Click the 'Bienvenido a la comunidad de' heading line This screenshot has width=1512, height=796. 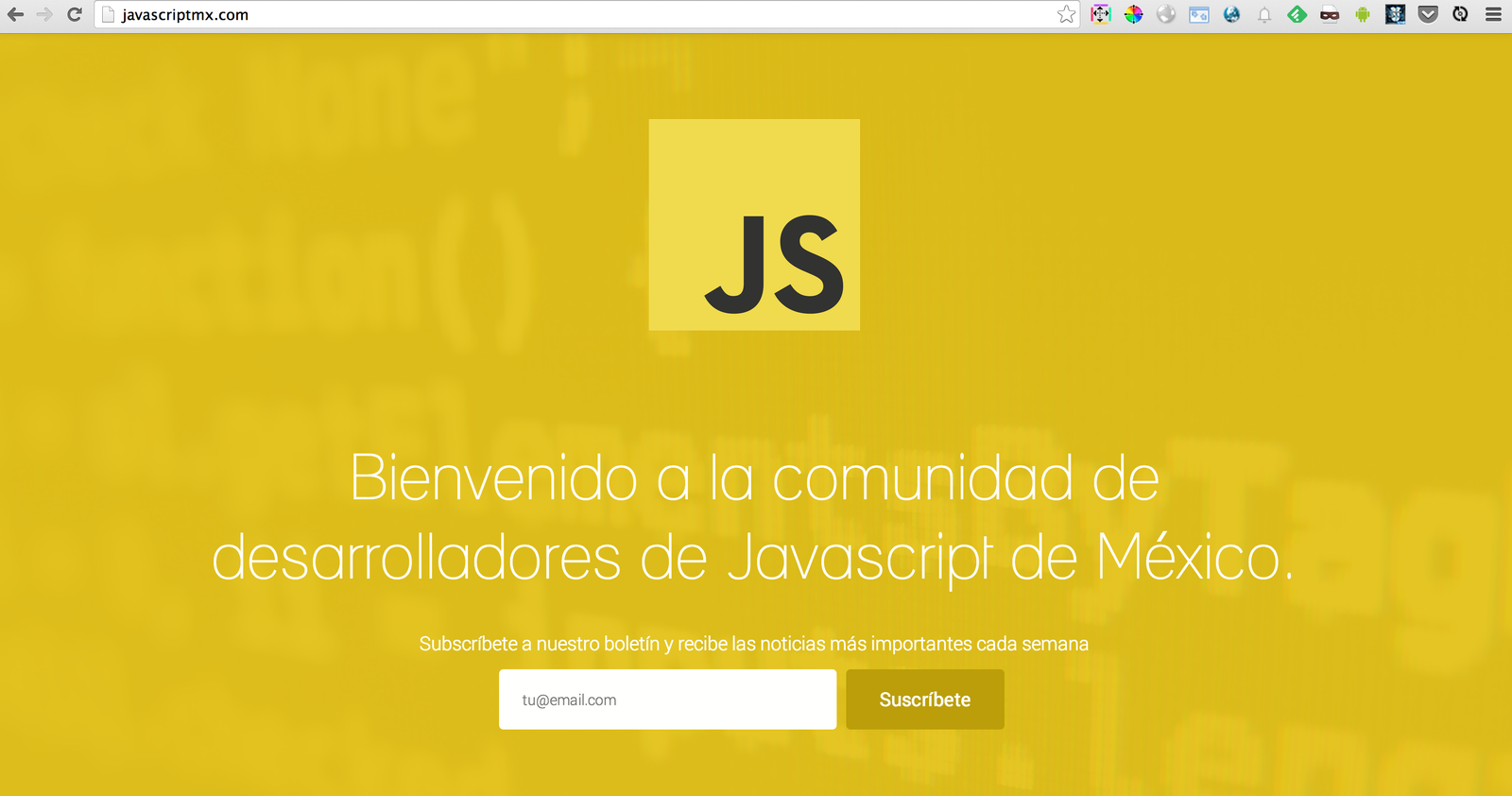754,477
